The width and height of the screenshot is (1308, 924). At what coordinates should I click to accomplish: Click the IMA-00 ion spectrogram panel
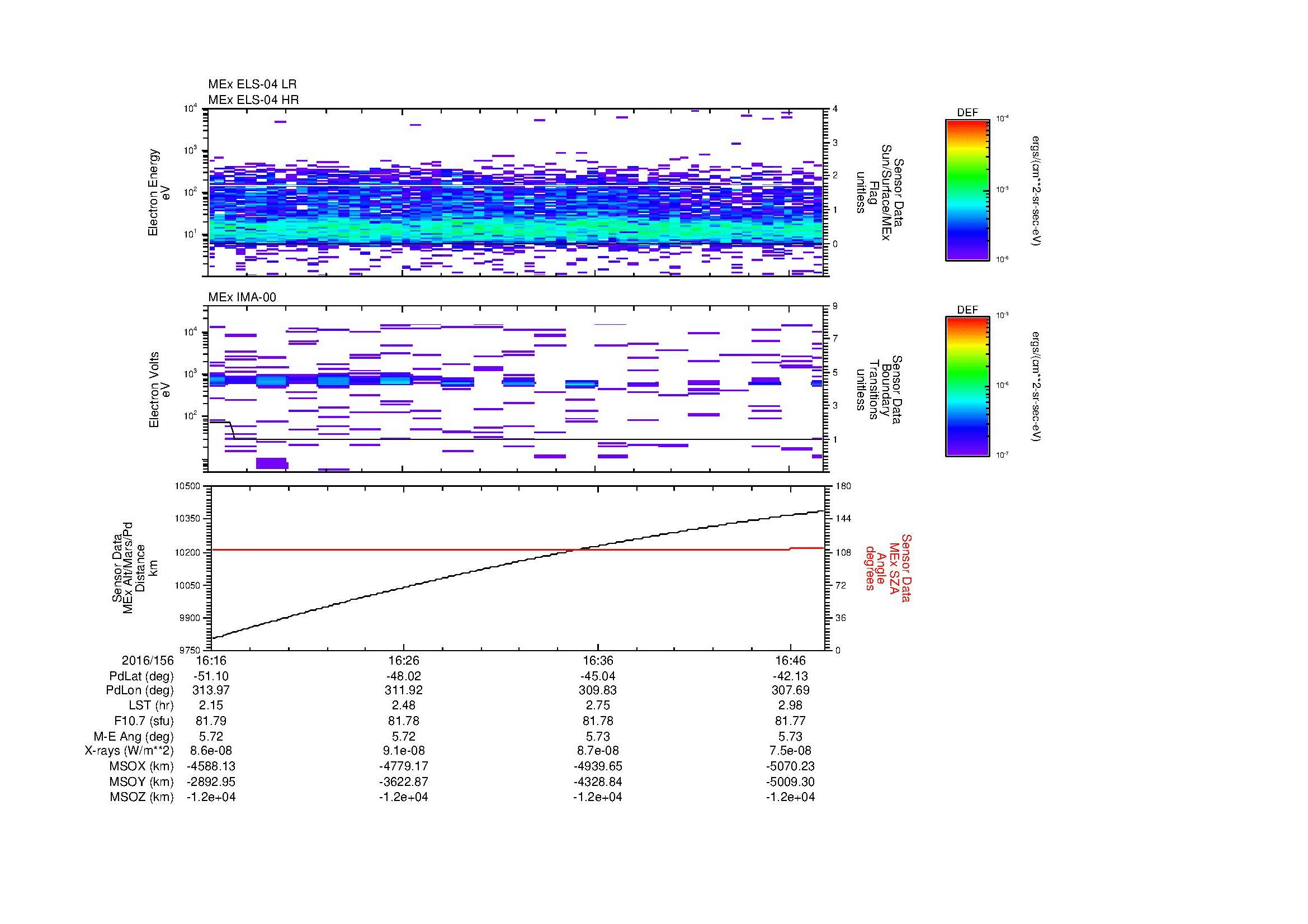[516, 389]
